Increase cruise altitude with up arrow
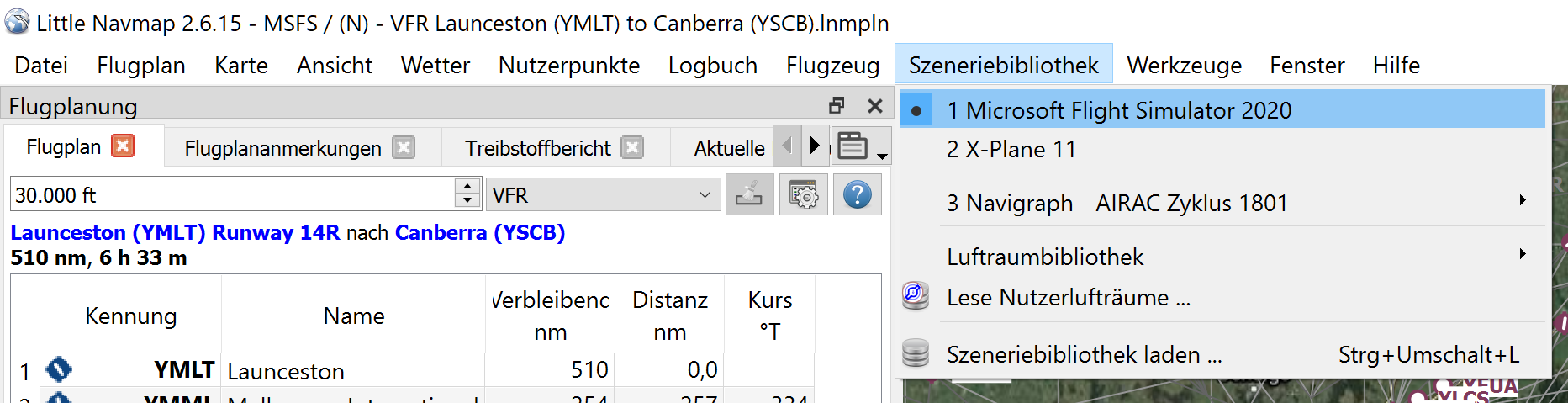 (x=467, y=186)
